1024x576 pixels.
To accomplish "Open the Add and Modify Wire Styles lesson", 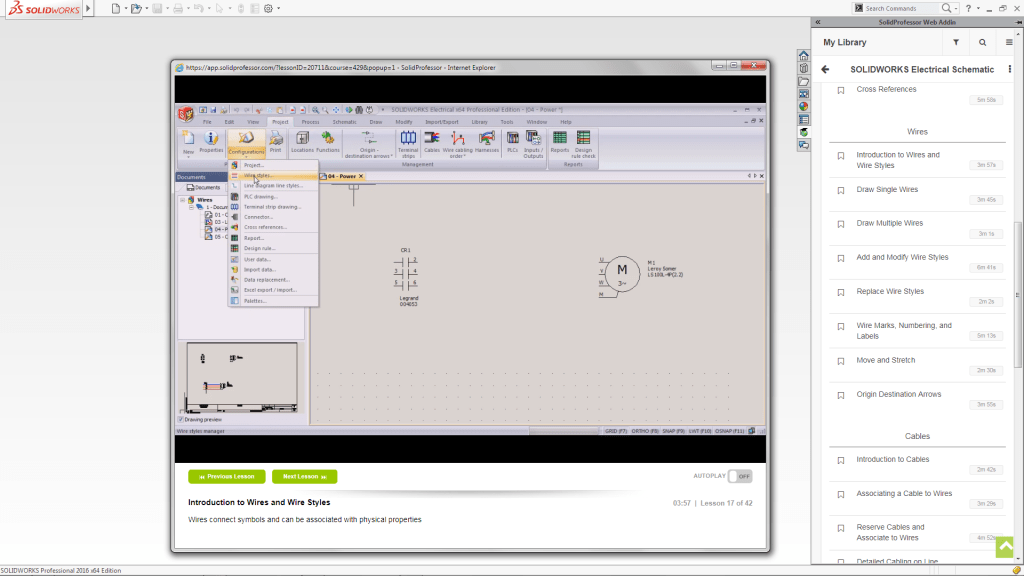I will click(x=902, y=257).
